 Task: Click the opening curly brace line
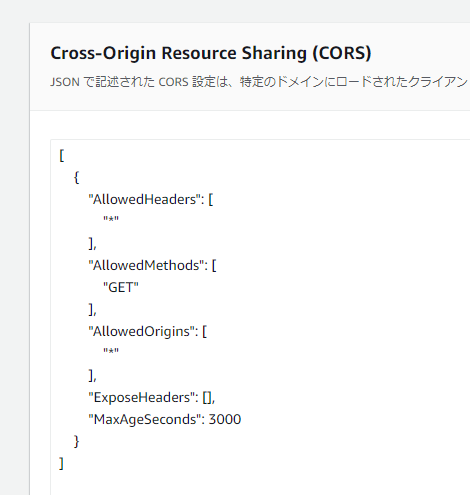tap(76, 178)
